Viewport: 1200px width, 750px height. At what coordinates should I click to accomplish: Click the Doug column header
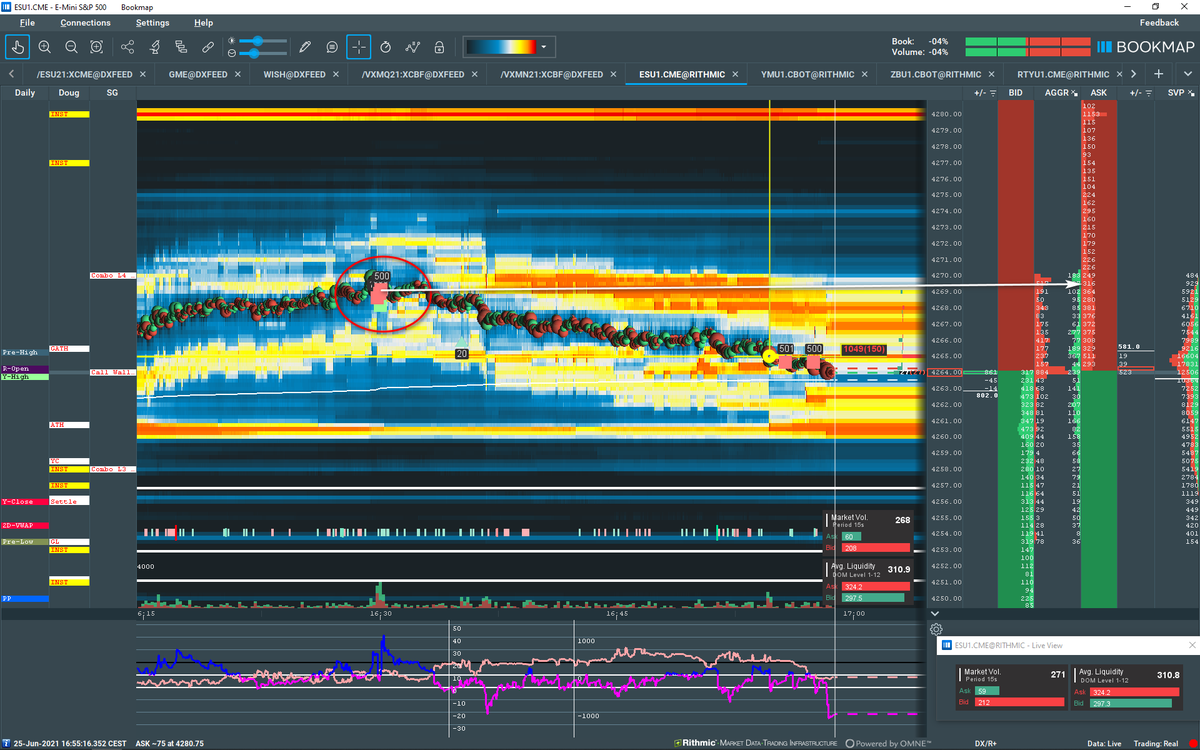(69, 92)
